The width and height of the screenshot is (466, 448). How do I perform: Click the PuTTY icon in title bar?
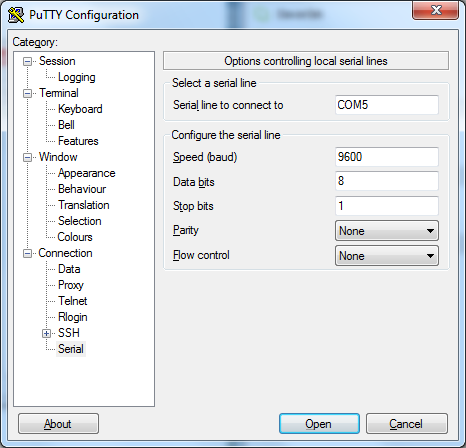click(x=16, y=15)
